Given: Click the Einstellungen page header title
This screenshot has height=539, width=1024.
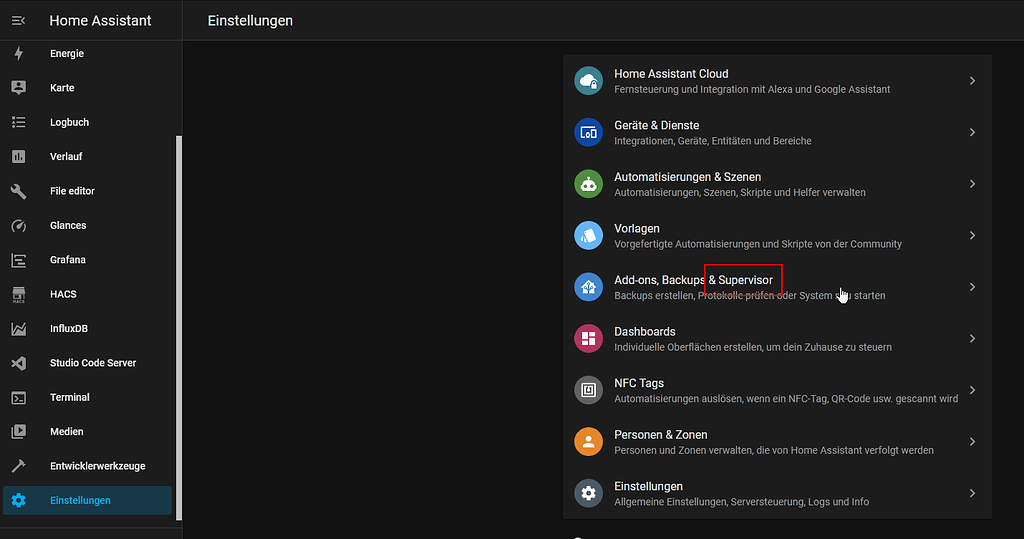Looking at the screenshot, I should point(250,21).
